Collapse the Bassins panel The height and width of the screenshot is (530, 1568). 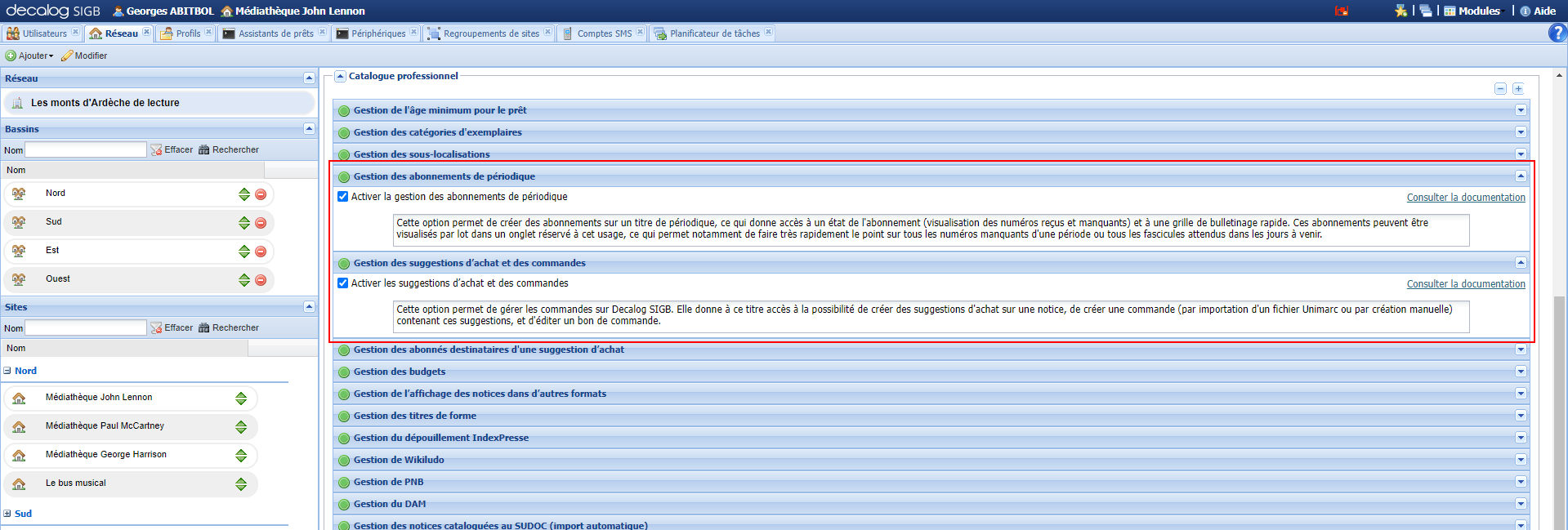click(309, 128)
